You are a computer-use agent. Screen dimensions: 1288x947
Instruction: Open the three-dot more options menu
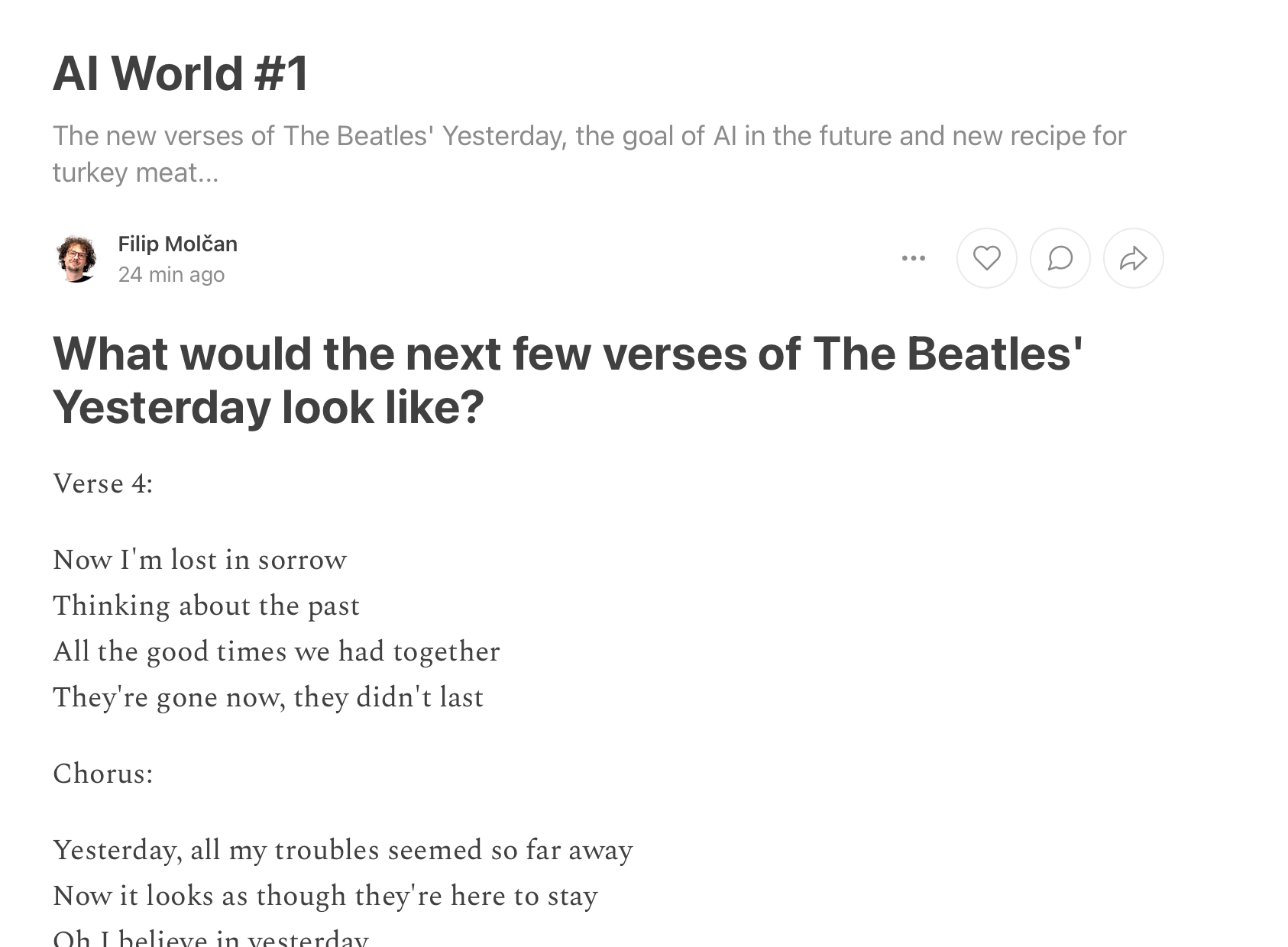913,258
